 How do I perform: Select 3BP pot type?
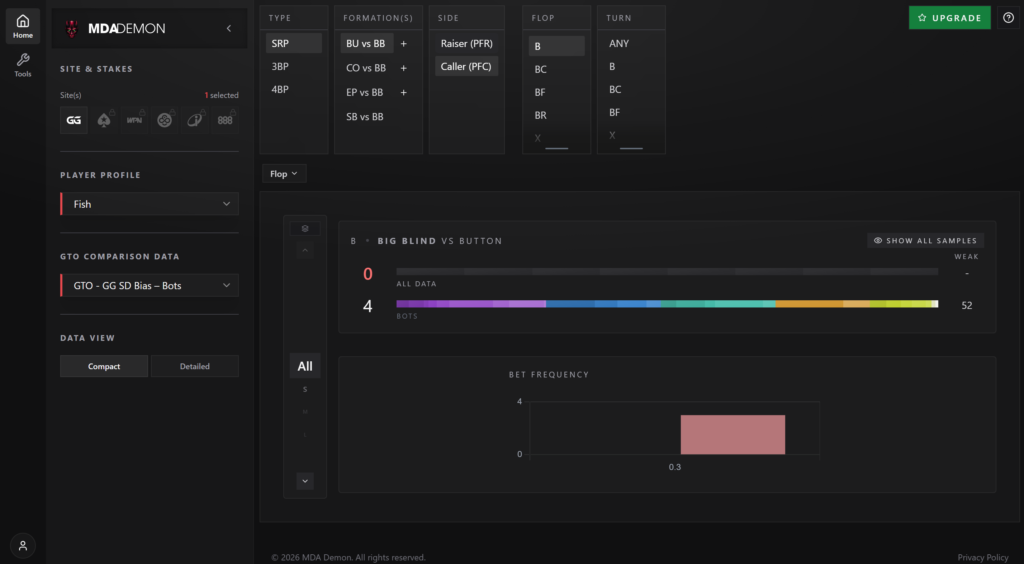click(x=293, y=67)
